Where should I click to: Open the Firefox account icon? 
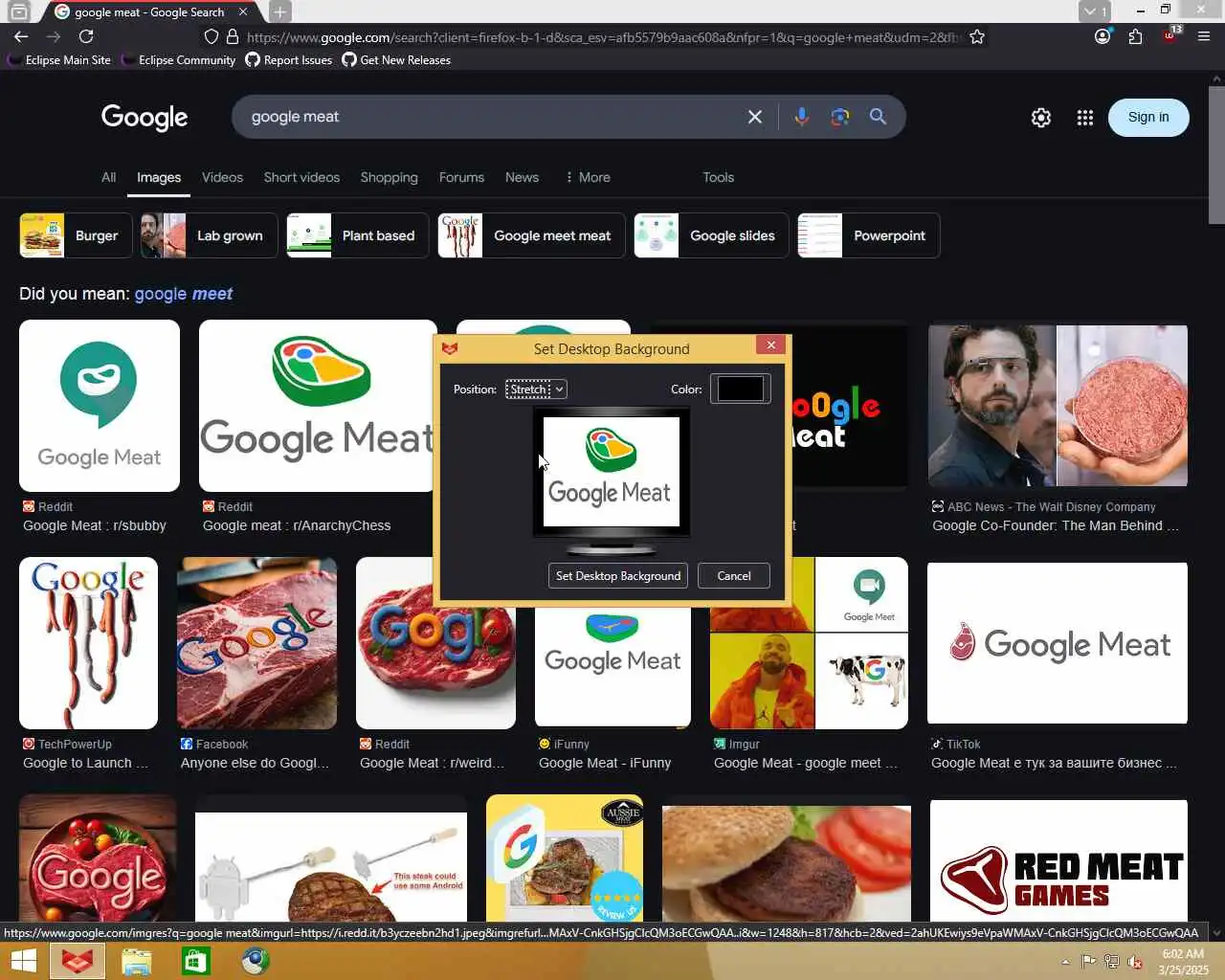click(1102, 36)
